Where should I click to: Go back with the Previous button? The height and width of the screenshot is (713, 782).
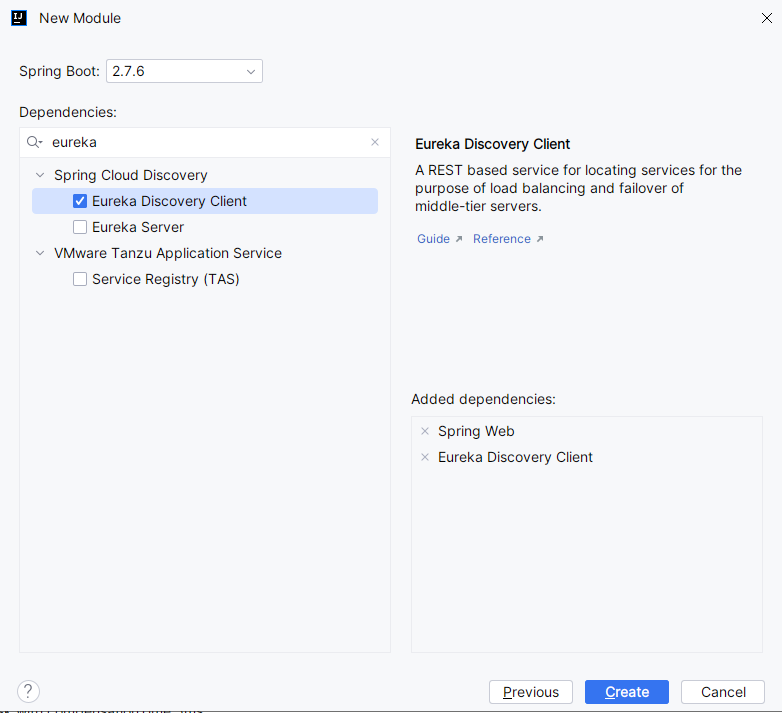(530, 692)
